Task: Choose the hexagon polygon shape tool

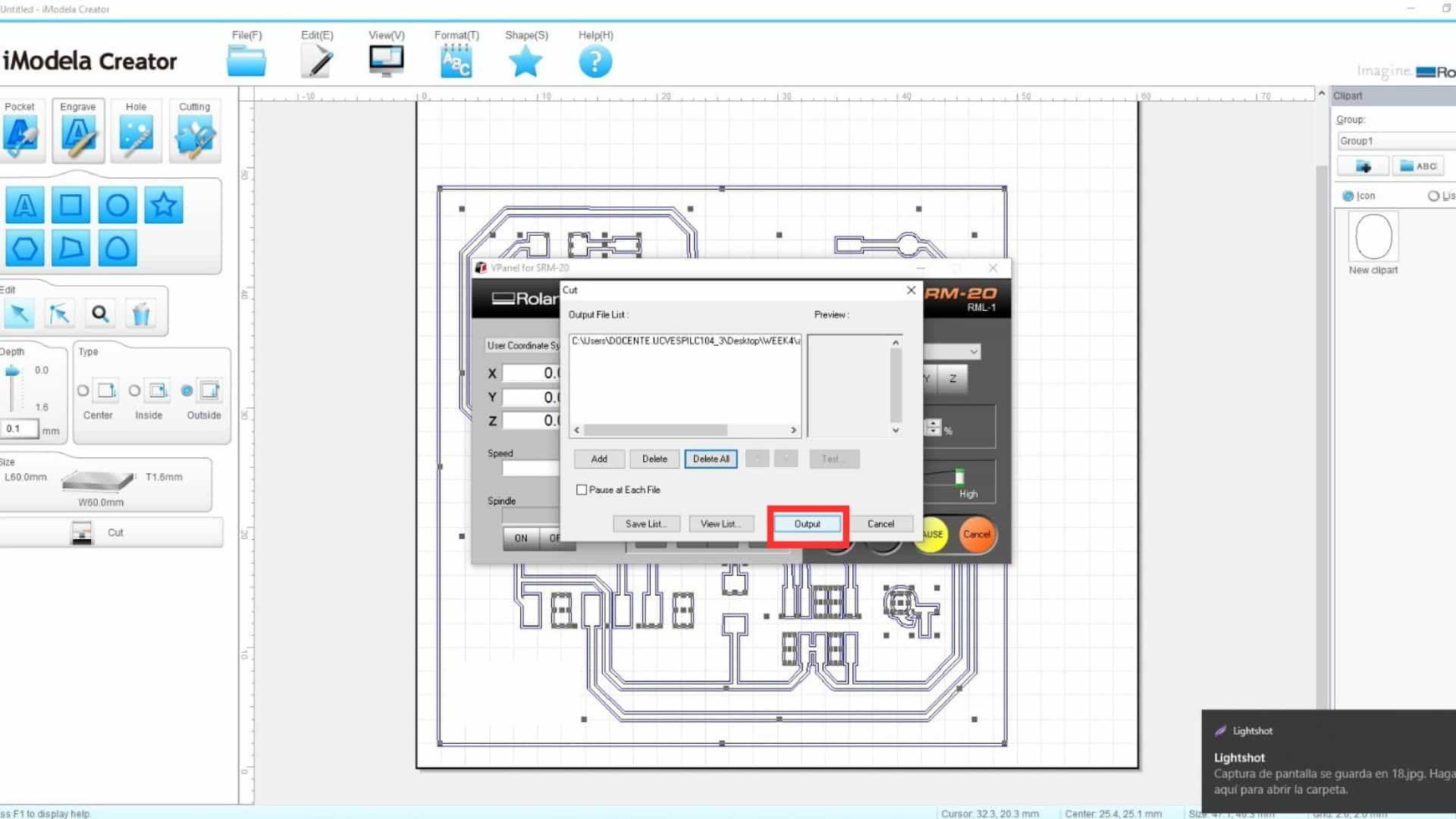Action: [x=25, y=248]
